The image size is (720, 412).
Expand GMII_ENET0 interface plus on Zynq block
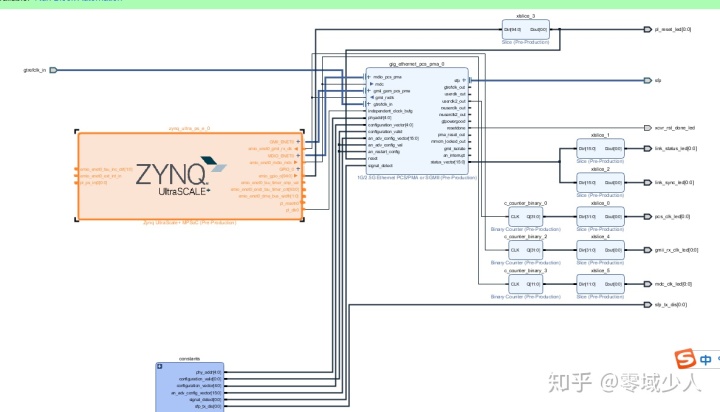pos(298,142)
